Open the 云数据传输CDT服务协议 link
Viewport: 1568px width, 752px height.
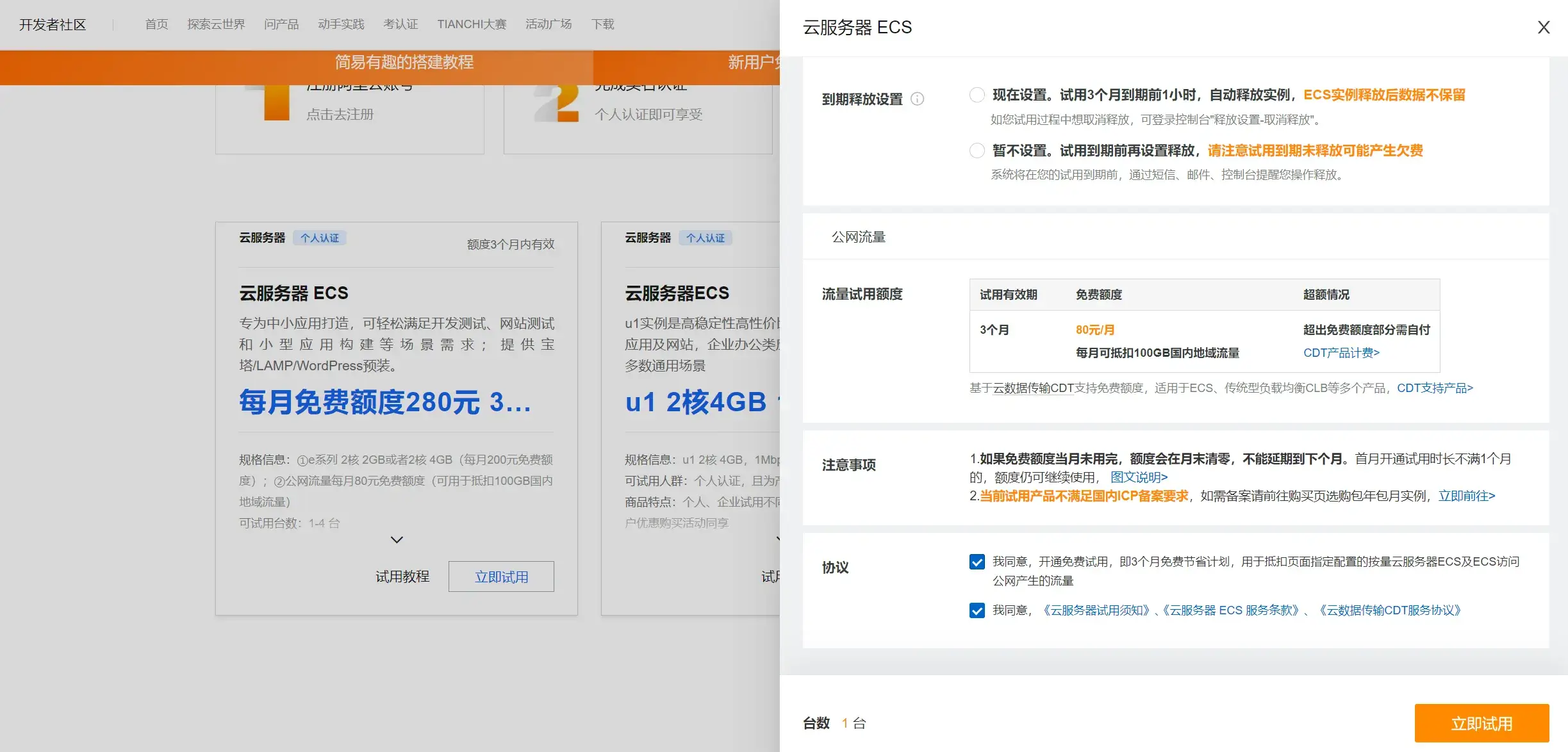point(1390,610)
